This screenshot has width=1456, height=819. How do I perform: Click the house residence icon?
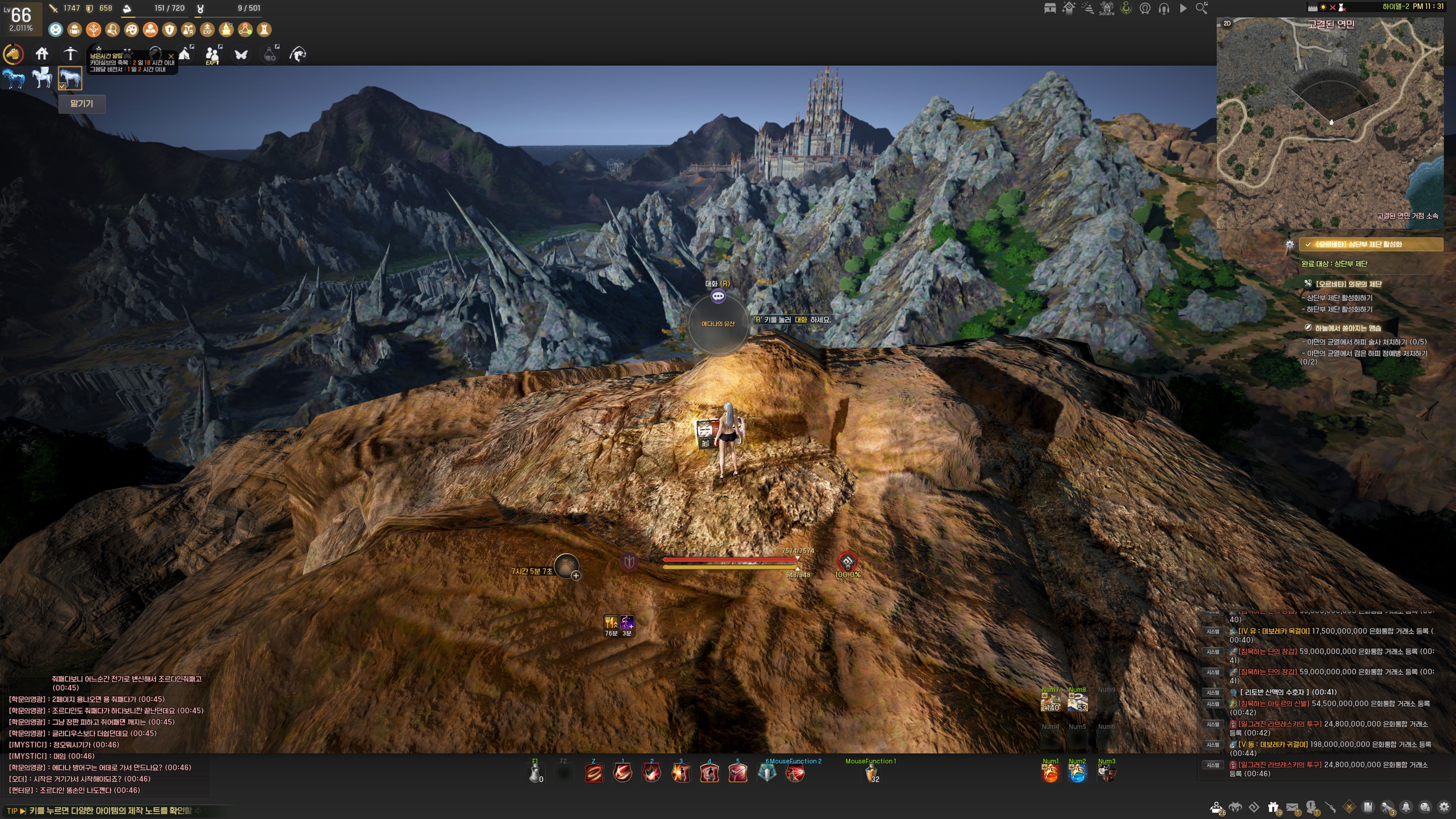point(42,54)
